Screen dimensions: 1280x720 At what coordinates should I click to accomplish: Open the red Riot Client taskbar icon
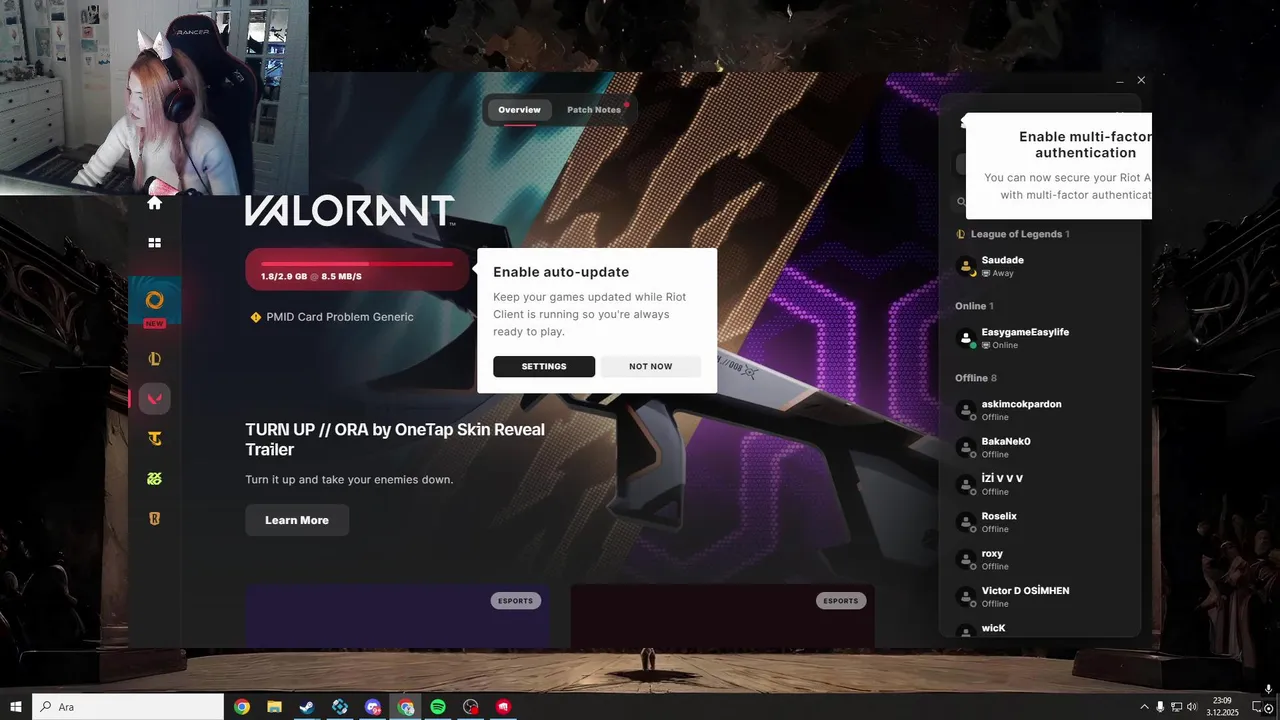[503, 707]
